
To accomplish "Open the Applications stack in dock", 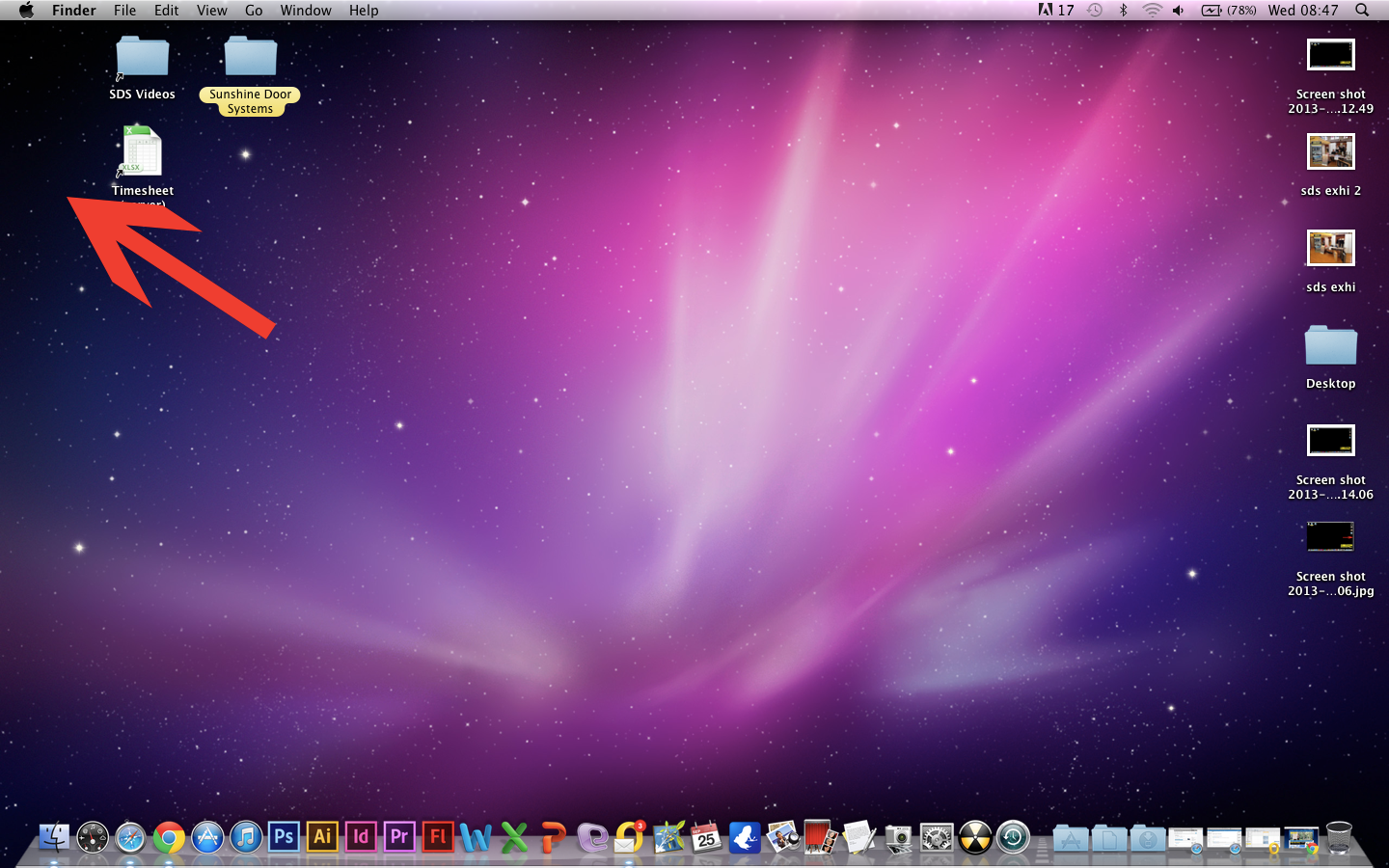I will tap(1070, 837).
